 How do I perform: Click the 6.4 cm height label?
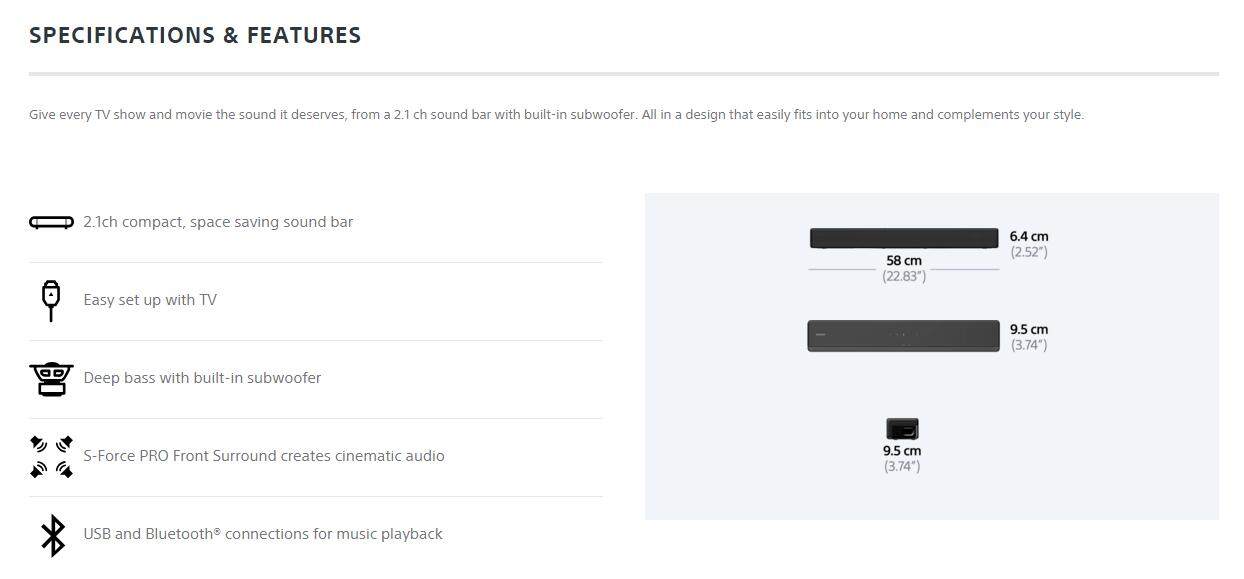click(1029, 237)
